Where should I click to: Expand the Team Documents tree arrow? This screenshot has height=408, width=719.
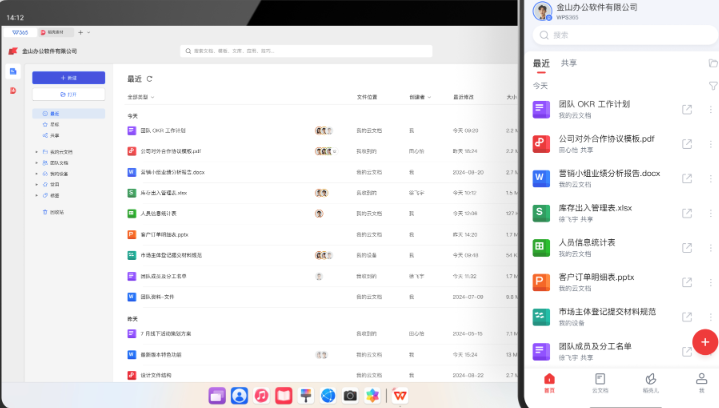pyautogui.click(x=37, y=163)
